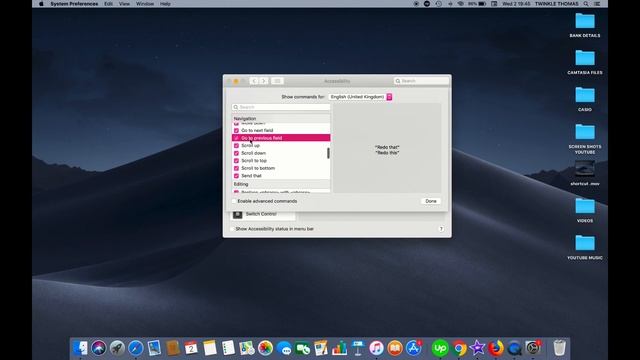Viewport: 640px width, 360px height.
Task: Click TWINKLE THOMAS user menu
Action: tap(557, 4)
